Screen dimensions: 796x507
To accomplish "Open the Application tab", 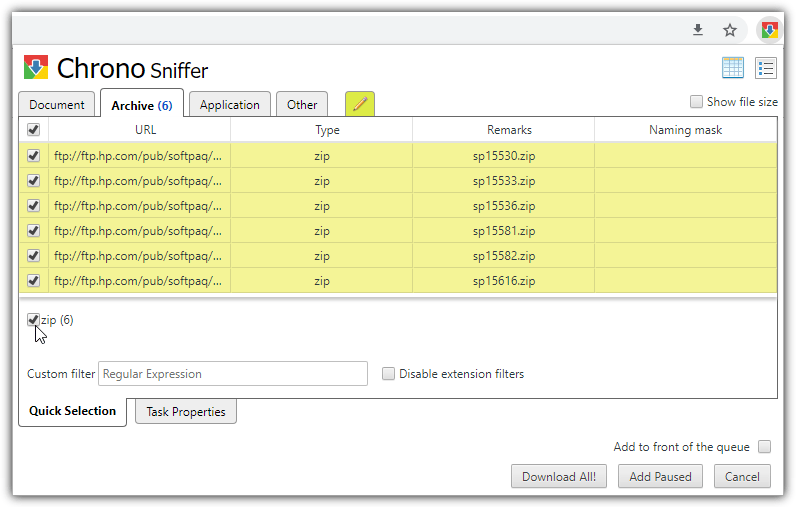I will click(x=229, y=105).
